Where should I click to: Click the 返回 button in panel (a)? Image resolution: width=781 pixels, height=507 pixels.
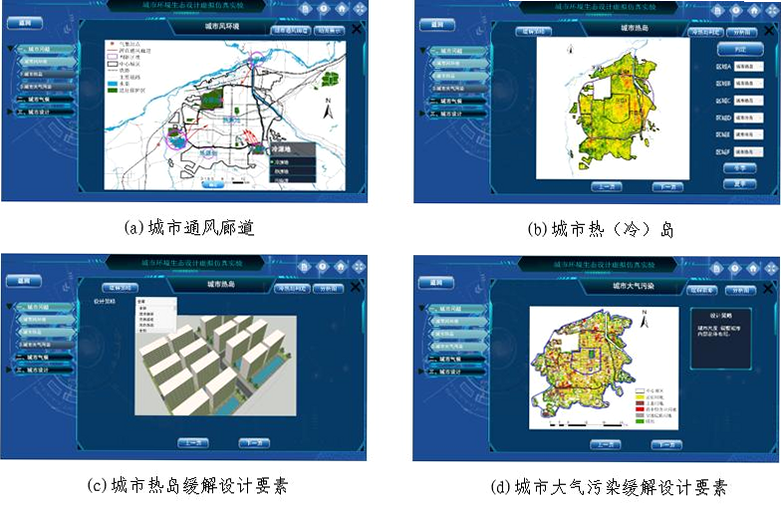(24, 23)
